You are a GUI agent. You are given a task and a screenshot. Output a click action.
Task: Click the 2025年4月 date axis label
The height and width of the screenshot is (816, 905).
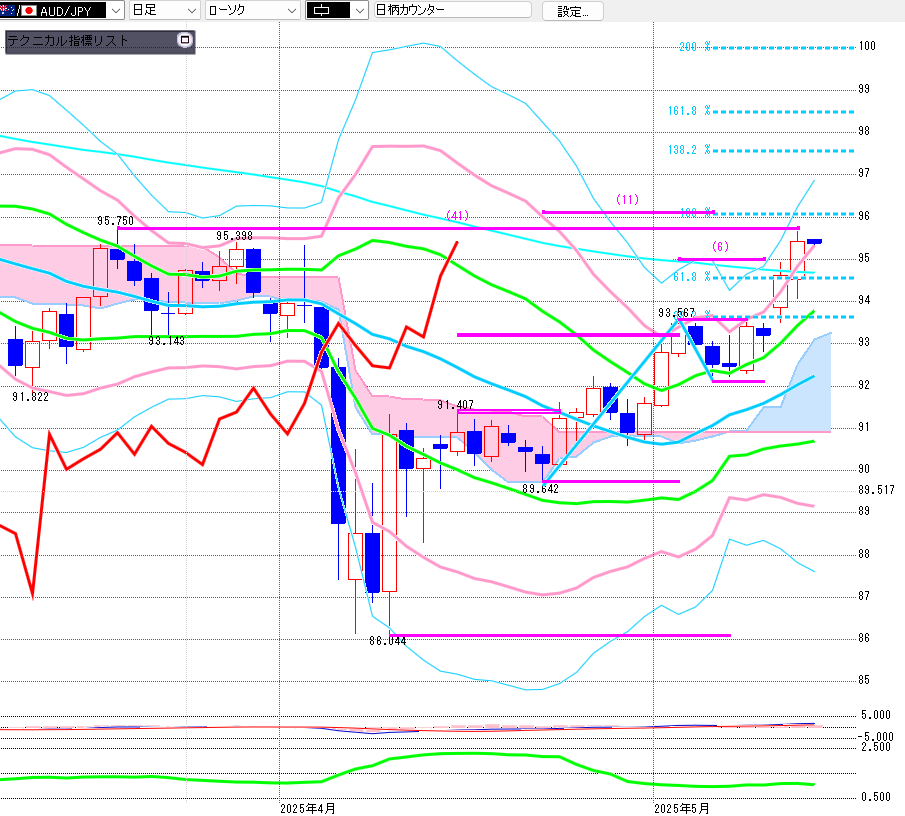(308, 809)
